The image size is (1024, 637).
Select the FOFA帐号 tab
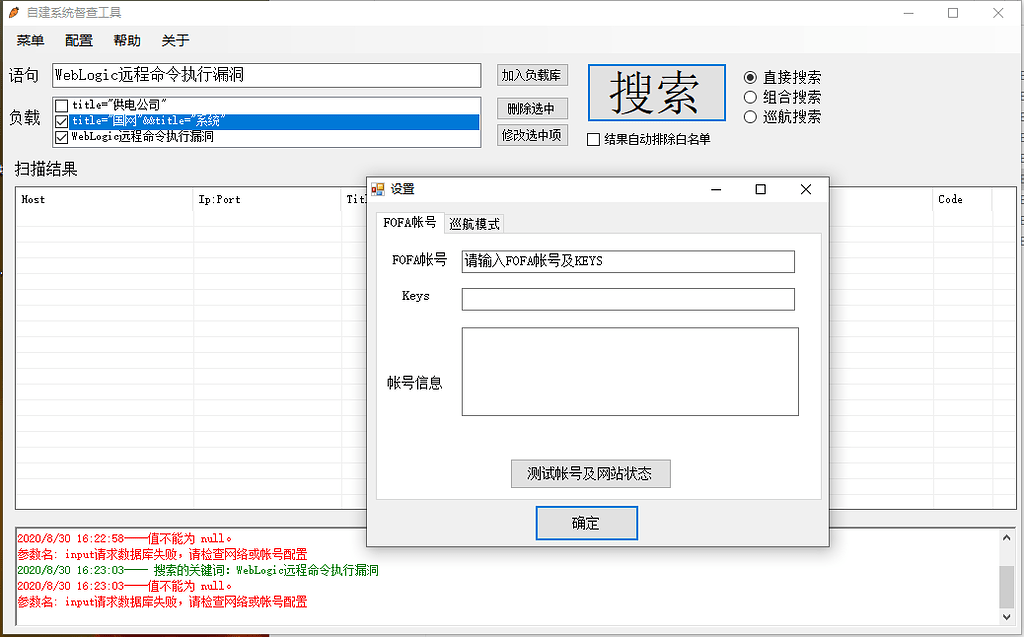coord(408,223)
